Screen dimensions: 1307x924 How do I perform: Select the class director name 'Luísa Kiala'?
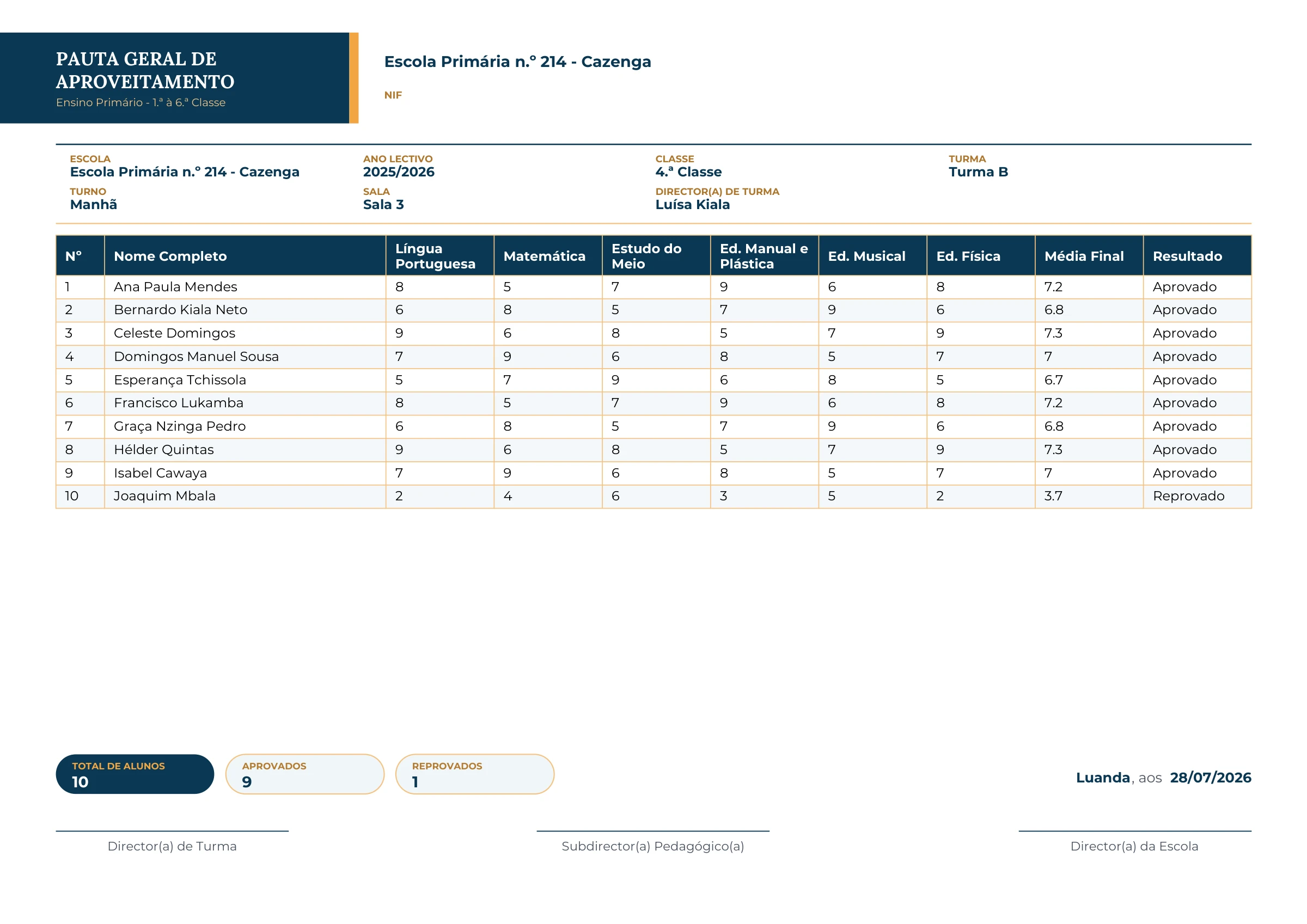coord(692,204)
